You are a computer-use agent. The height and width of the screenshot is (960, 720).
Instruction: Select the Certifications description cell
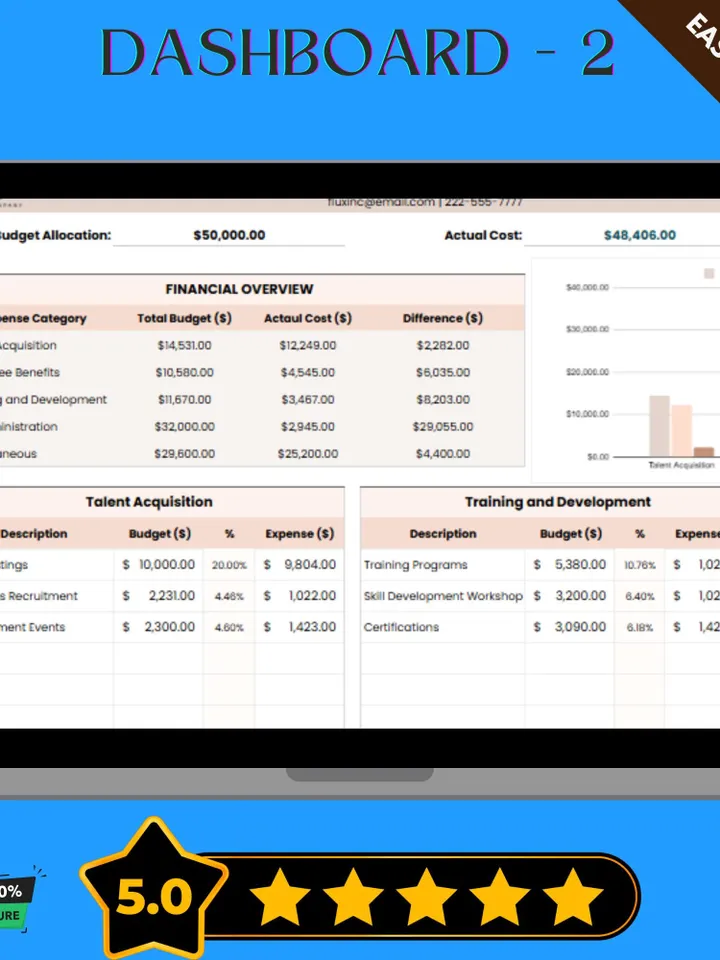pyautogui.click(x=443, y=627)
